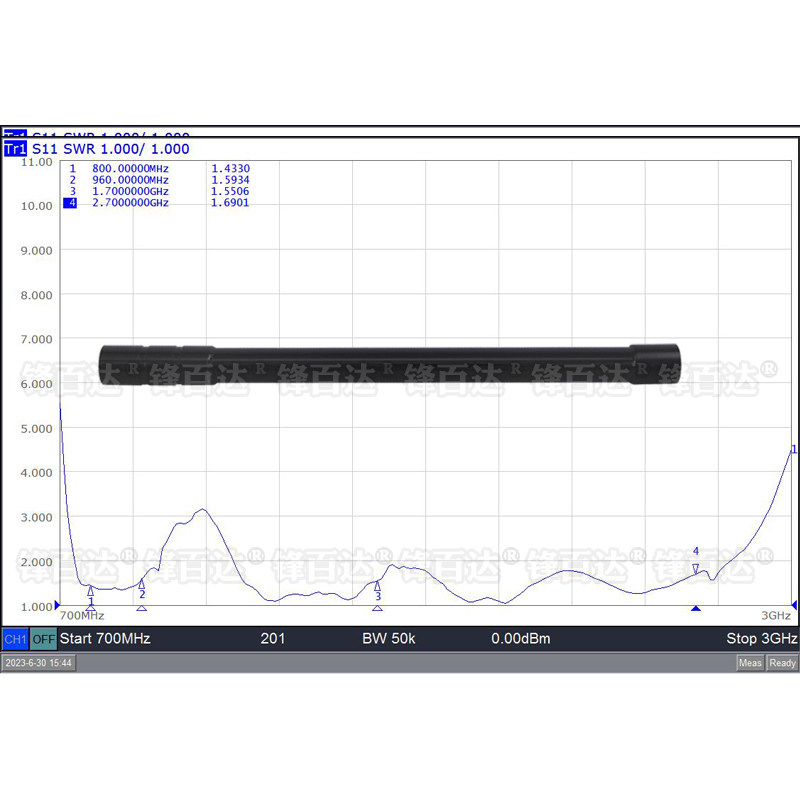800x800 pixels.
Task: Click the CH1 channel button
Action: pos(15,639)
